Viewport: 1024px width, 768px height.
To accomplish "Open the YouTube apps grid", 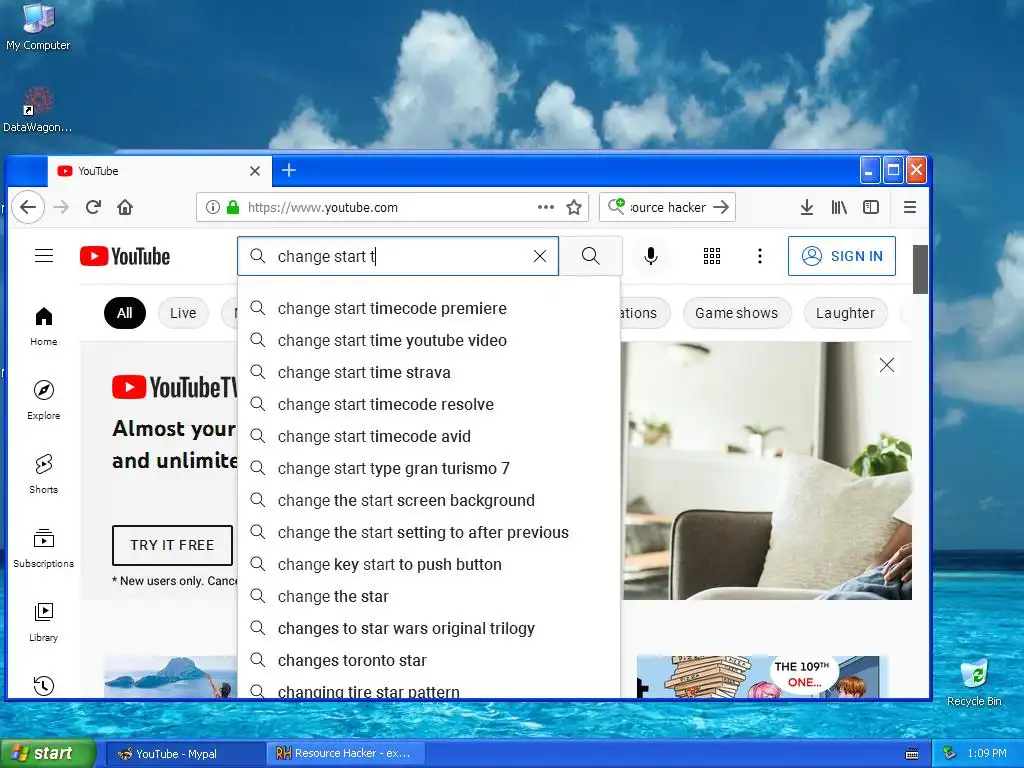I will tap(712, 256).
